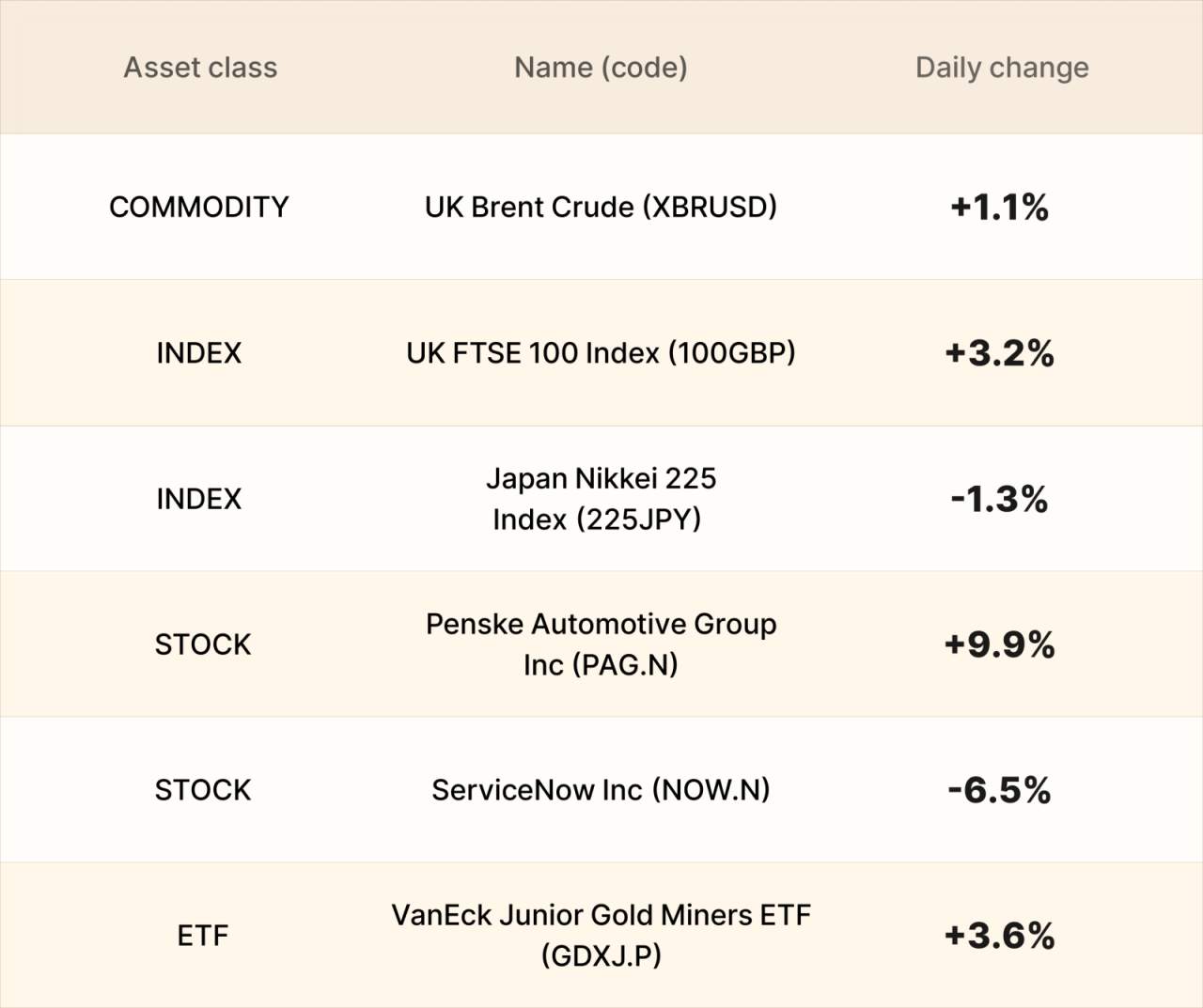Open Japan Nikkei 225 Index (225JPY)
This screenshot has width=1203, height=1008.
(x=601, y=499)
